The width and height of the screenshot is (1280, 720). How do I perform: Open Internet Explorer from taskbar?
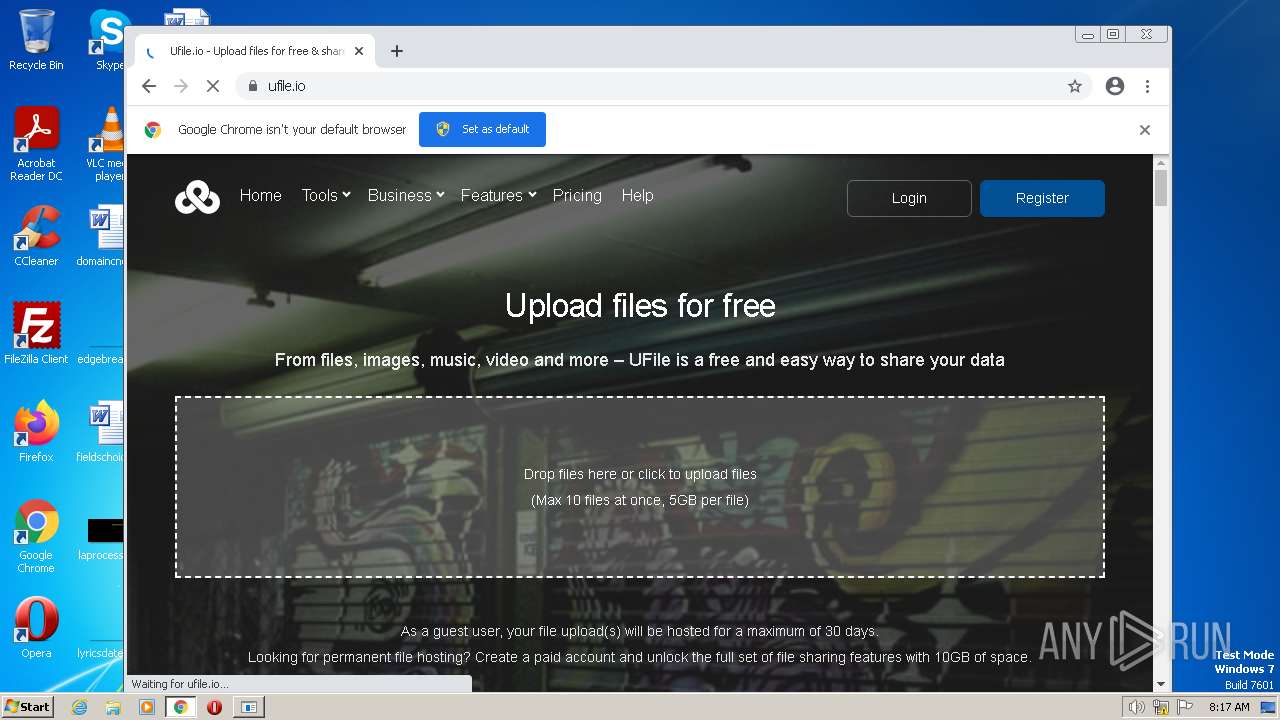(80, 707)
